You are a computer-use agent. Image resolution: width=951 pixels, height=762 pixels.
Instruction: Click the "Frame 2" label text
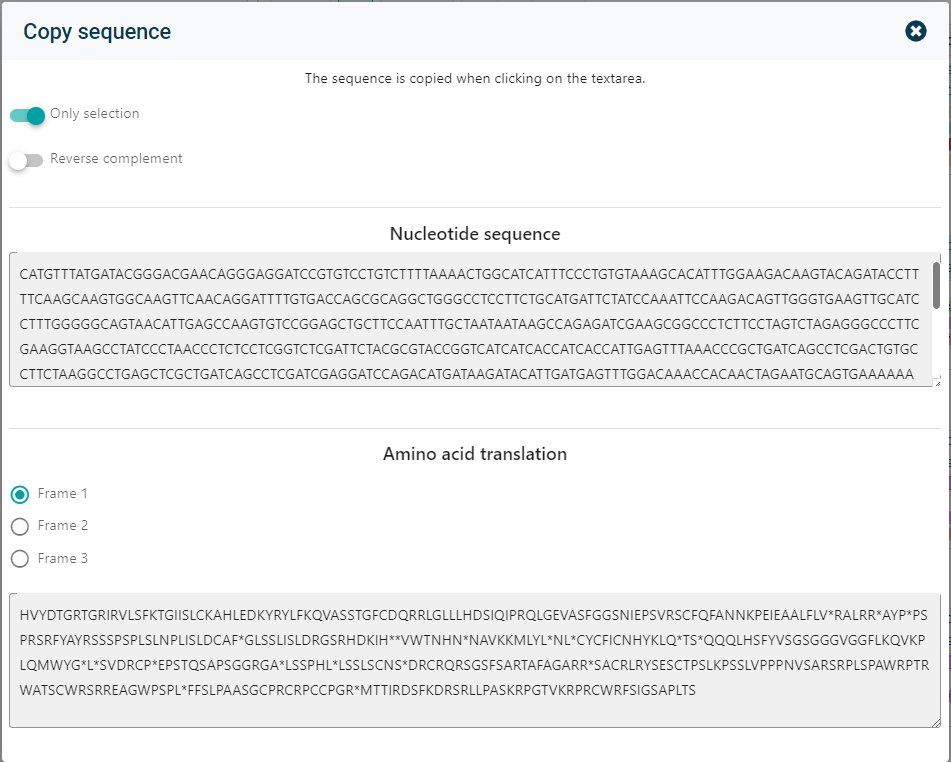coord(63,526)
